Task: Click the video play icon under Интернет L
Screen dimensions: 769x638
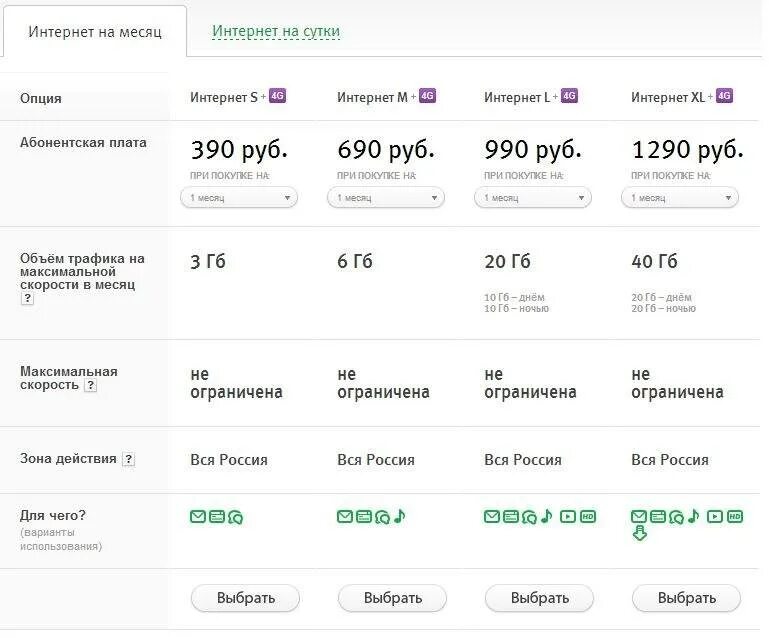Action: pyautogui.click(x=567, y=517)
